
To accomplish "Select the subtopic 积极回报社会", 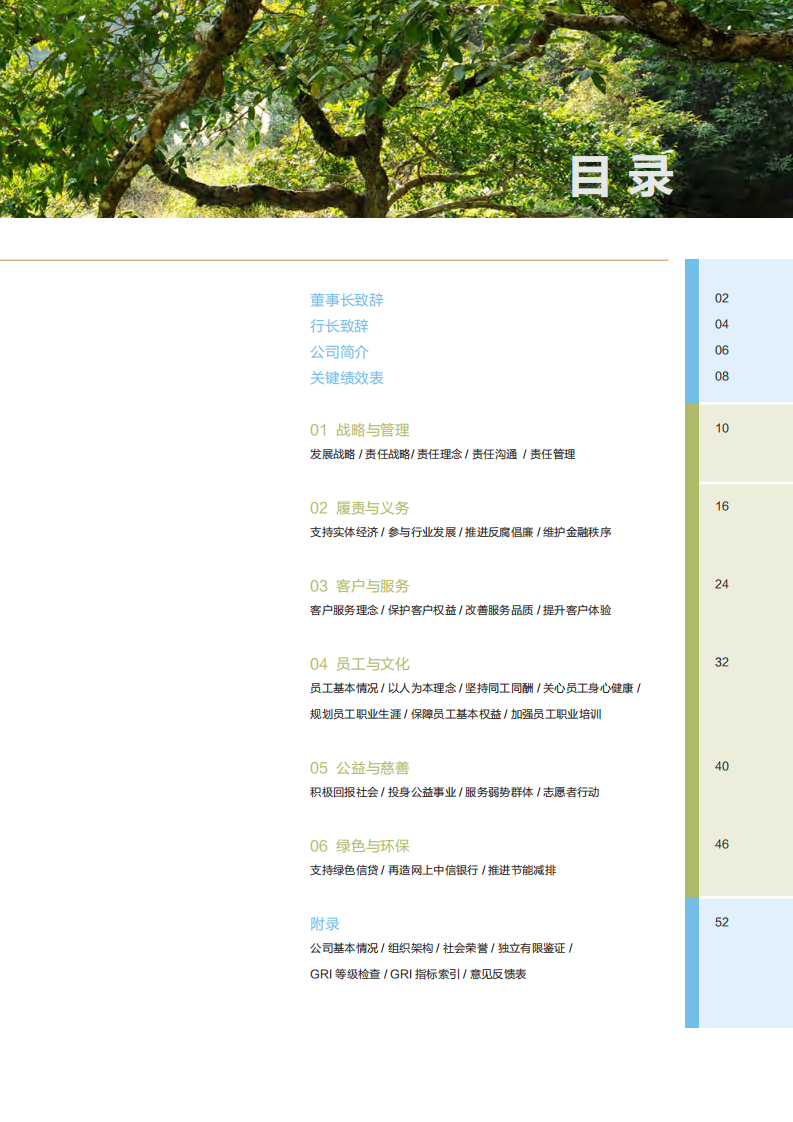I will [x=344, y=792].
